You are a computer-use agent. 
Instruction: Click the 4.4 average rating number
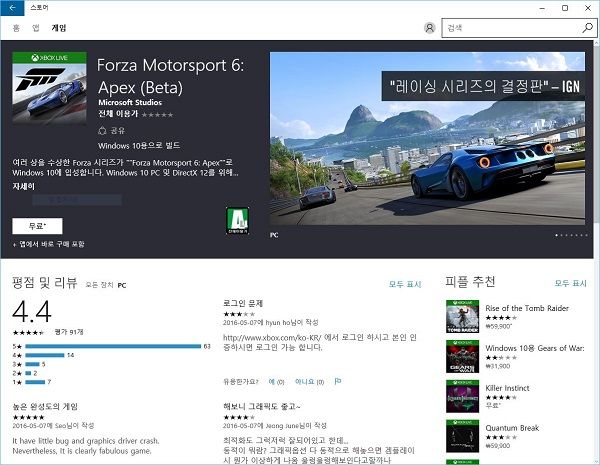pos(32,312)
